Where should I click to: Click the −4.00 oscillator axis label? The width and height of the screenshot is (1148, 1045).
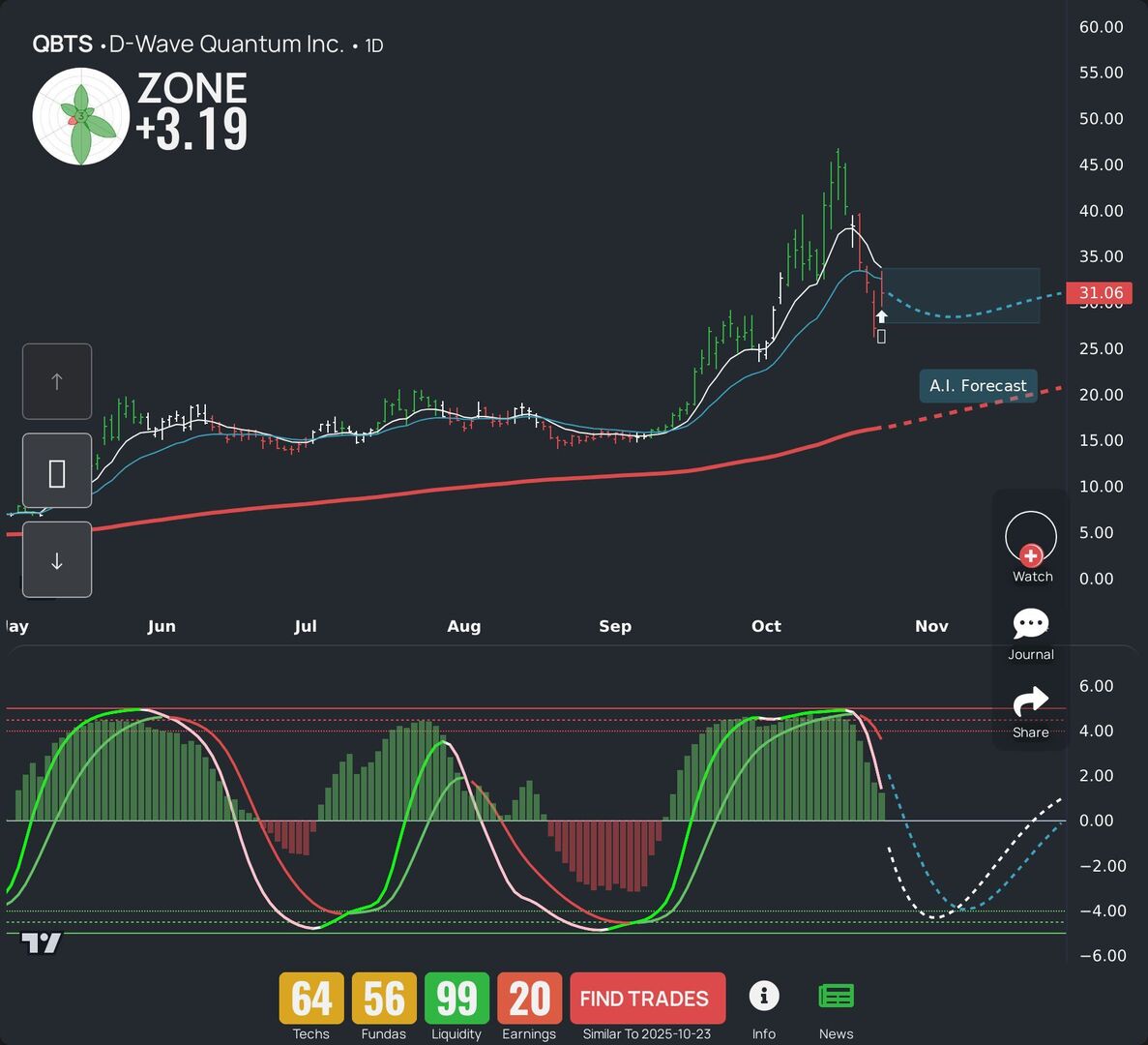coord(1103,911)
